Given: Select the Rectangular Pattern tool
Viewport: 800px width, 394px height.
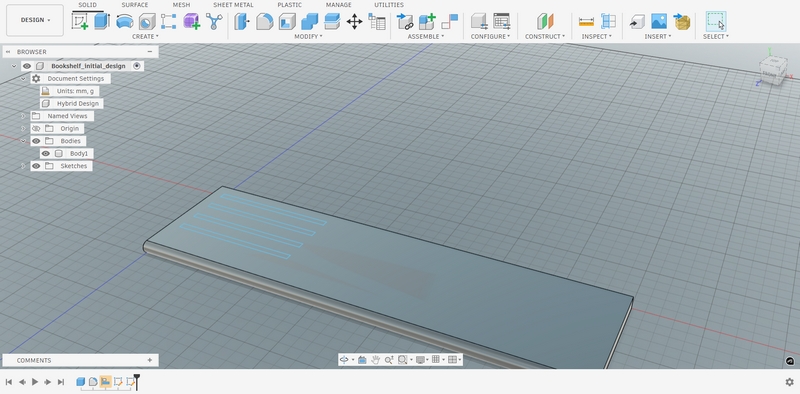Looking at the screenshot, I should click(x=169, y=21).
